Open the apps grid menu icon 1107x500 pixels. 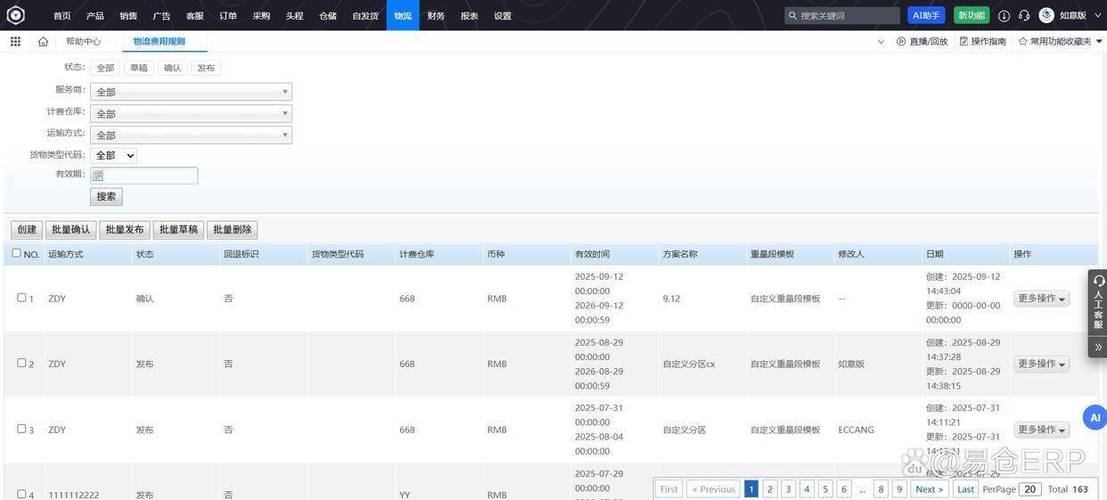tap(16, 42)
